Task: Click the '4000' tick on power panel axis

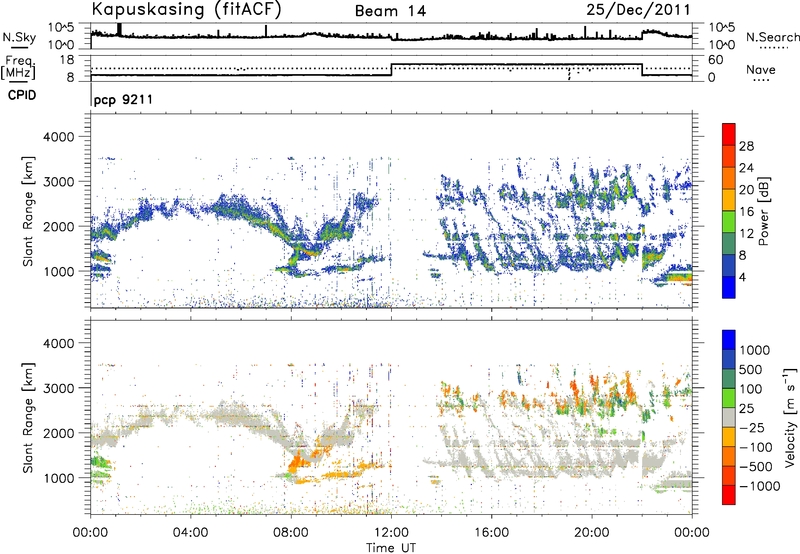Action: tap(58, 137)
